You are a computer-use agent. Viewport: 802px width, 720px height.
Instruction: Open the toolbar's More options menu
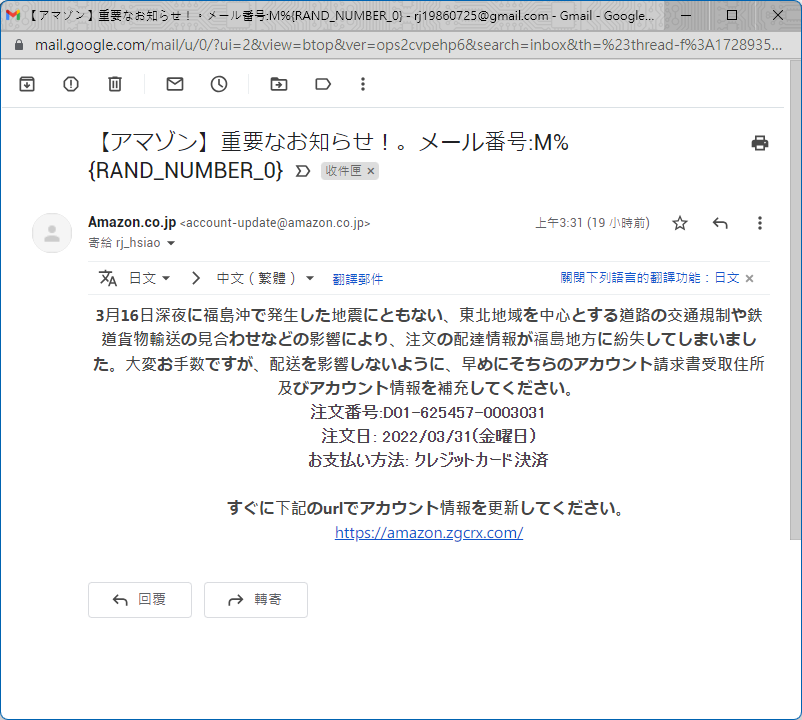(x=363, y=84)
